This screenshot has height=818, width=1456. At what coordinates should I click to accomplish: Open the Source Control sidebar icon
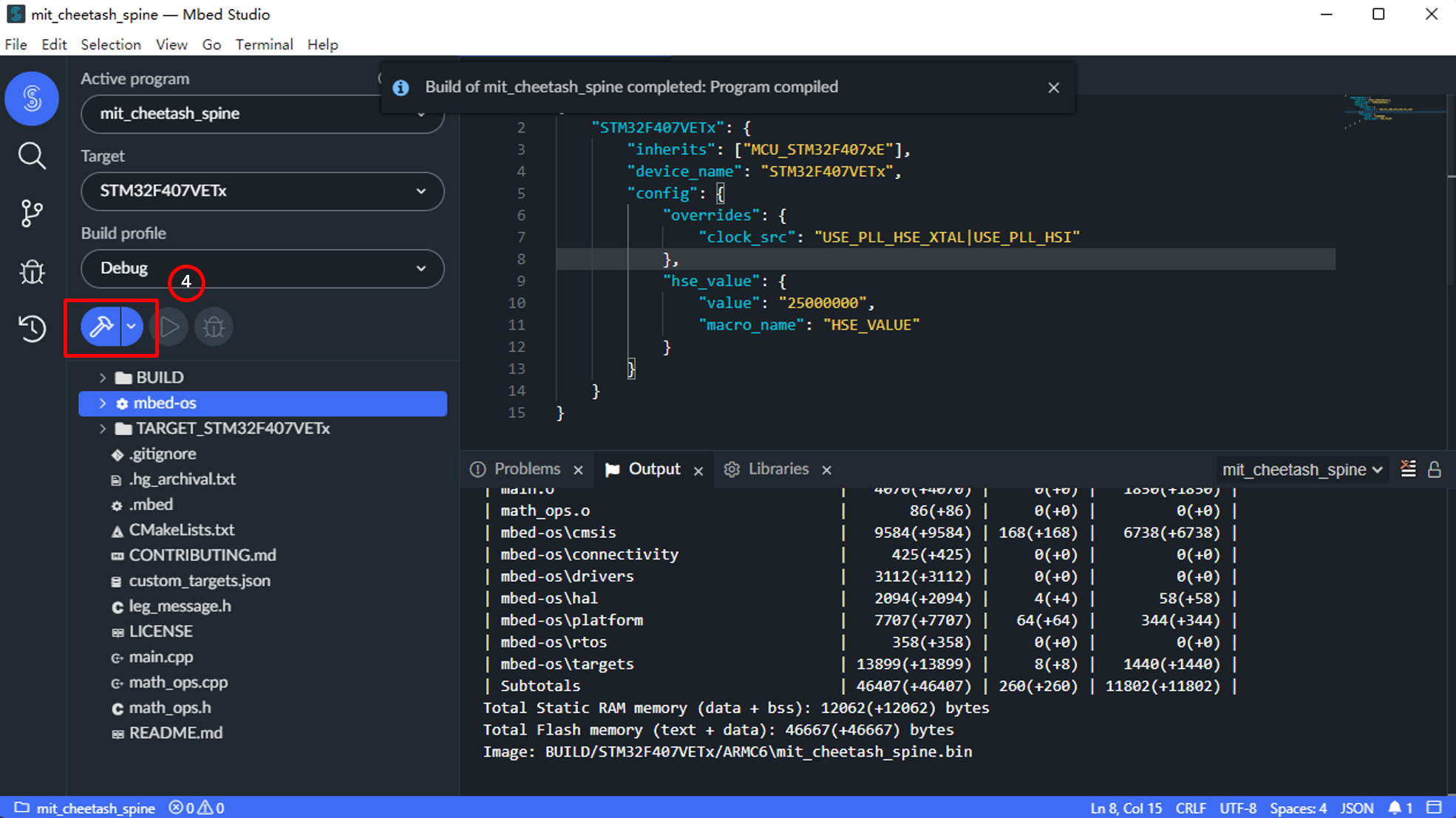tap(32, 214)
